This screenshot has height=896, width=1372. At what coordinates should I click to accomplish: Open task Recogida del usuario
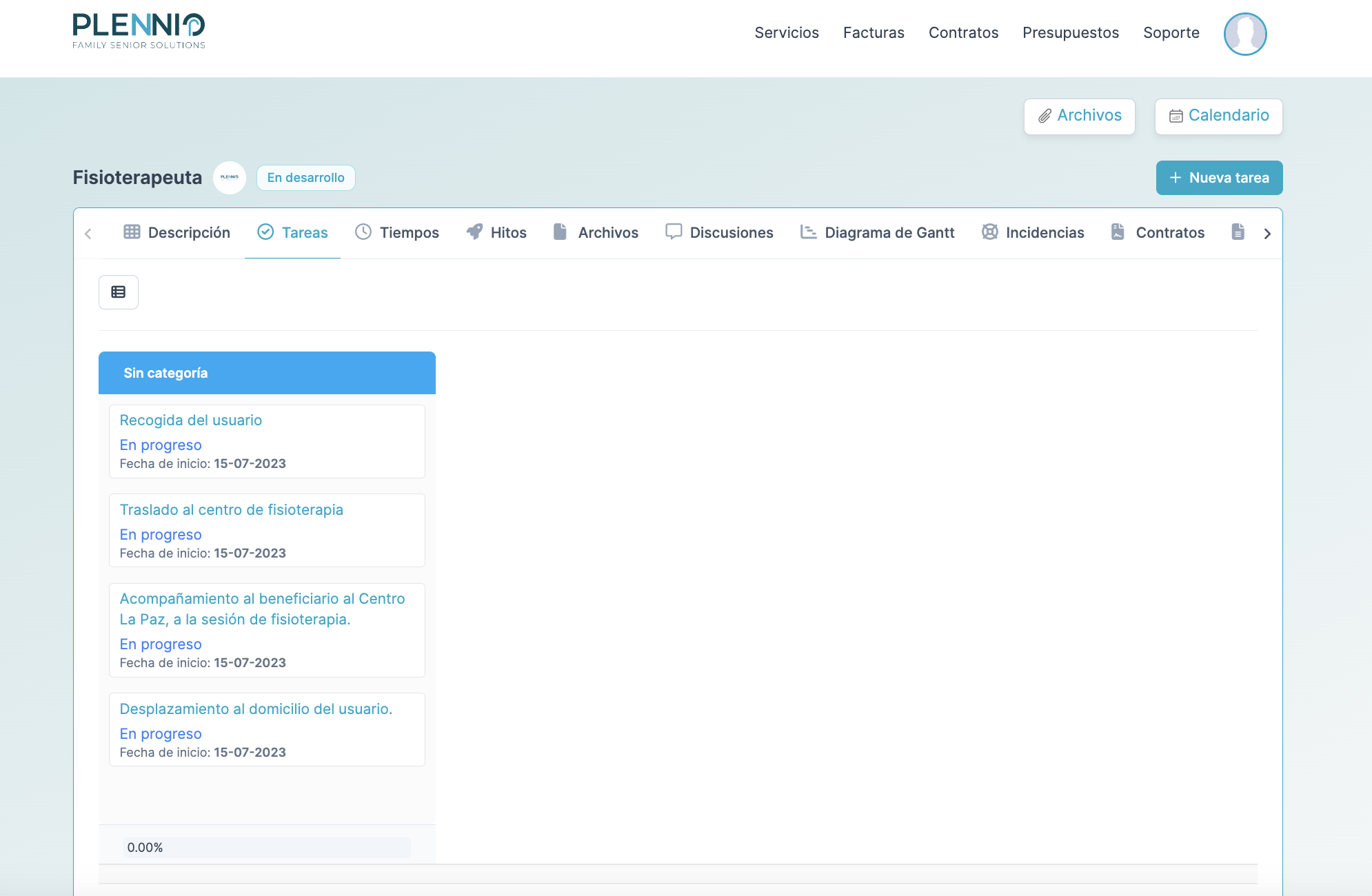click(x=191, y=420)
